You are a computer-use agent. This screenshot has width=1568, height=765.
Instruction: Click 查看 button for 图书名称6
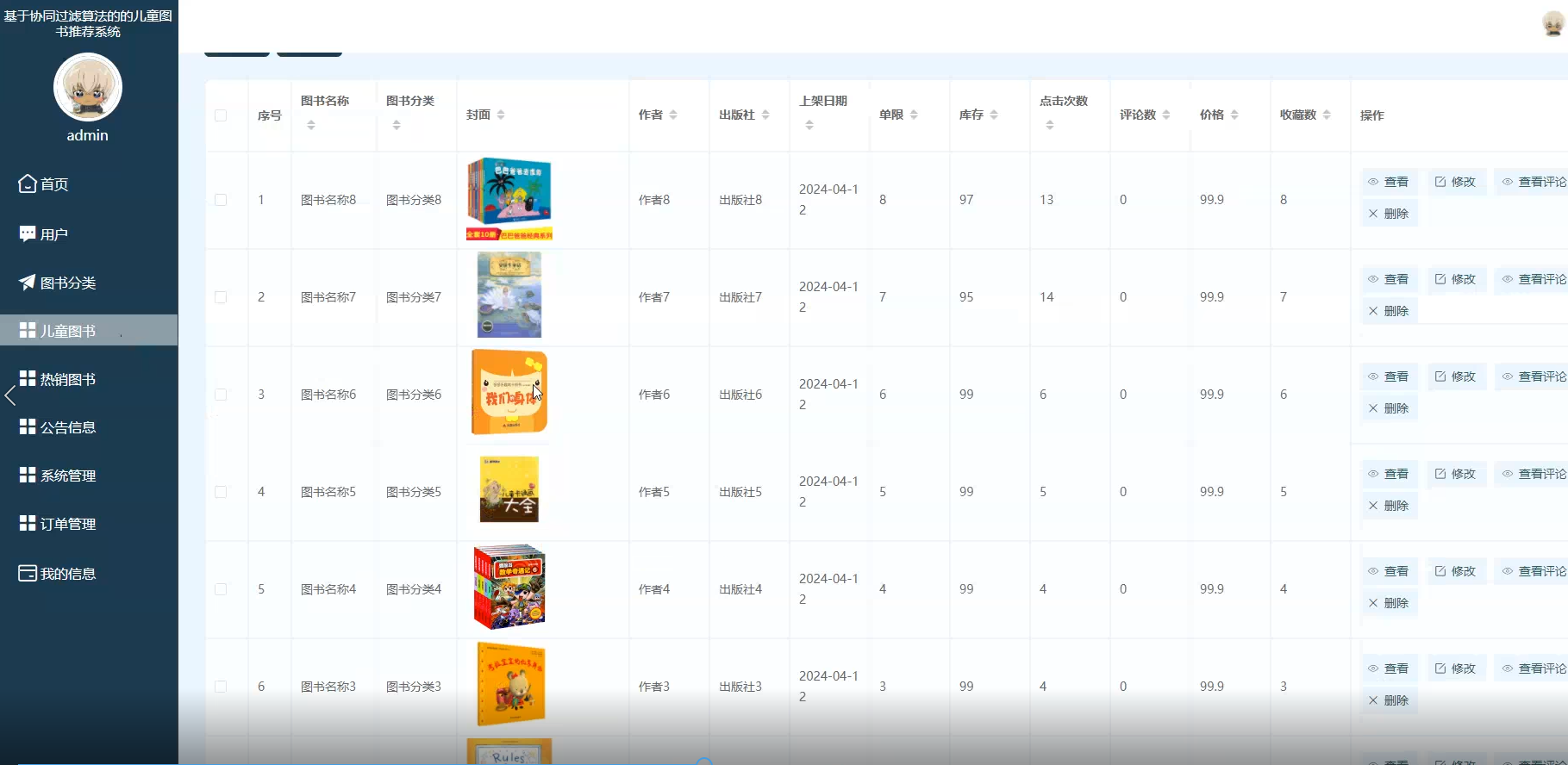[1389, 376]
